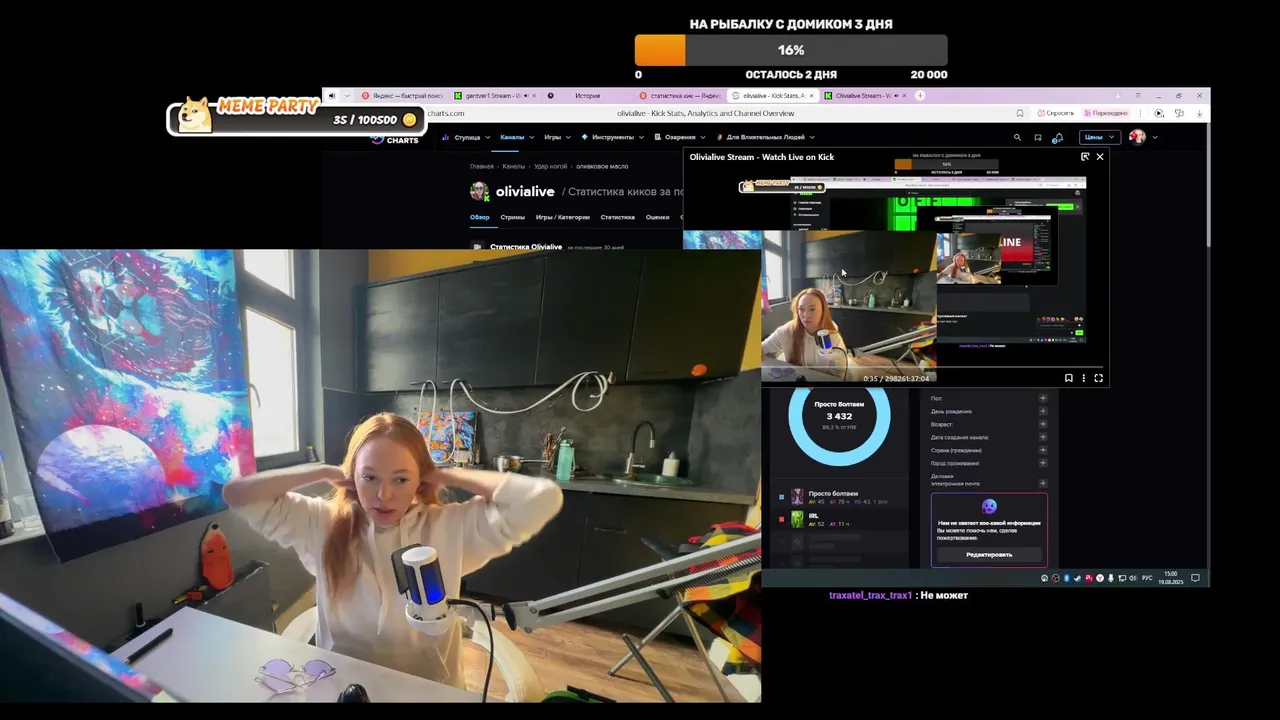Click the browser page vertical scrollbar
Viewport: 1280px width, 720px height.
[1206, 184]
